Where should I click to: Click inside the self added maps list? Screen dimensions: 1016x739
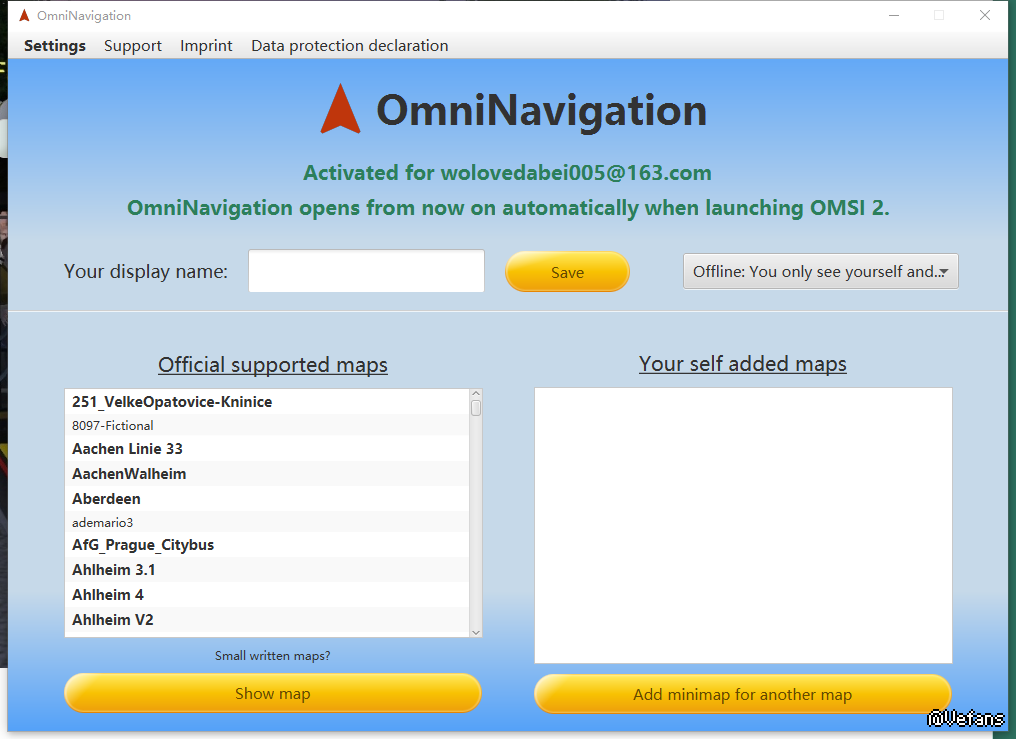tap(743, 525)
